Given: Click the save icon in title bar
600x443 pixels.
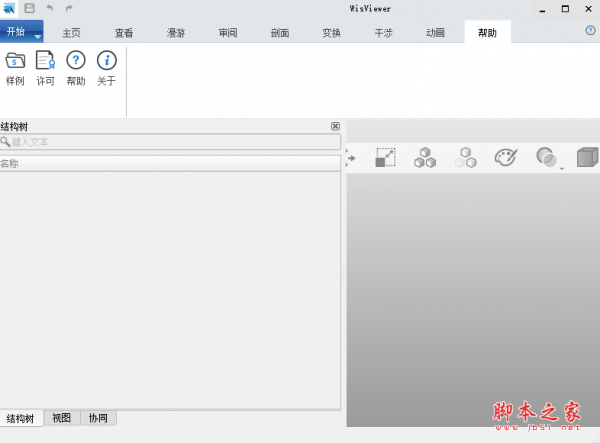Looking at the screenshot, I should [29, 8].
